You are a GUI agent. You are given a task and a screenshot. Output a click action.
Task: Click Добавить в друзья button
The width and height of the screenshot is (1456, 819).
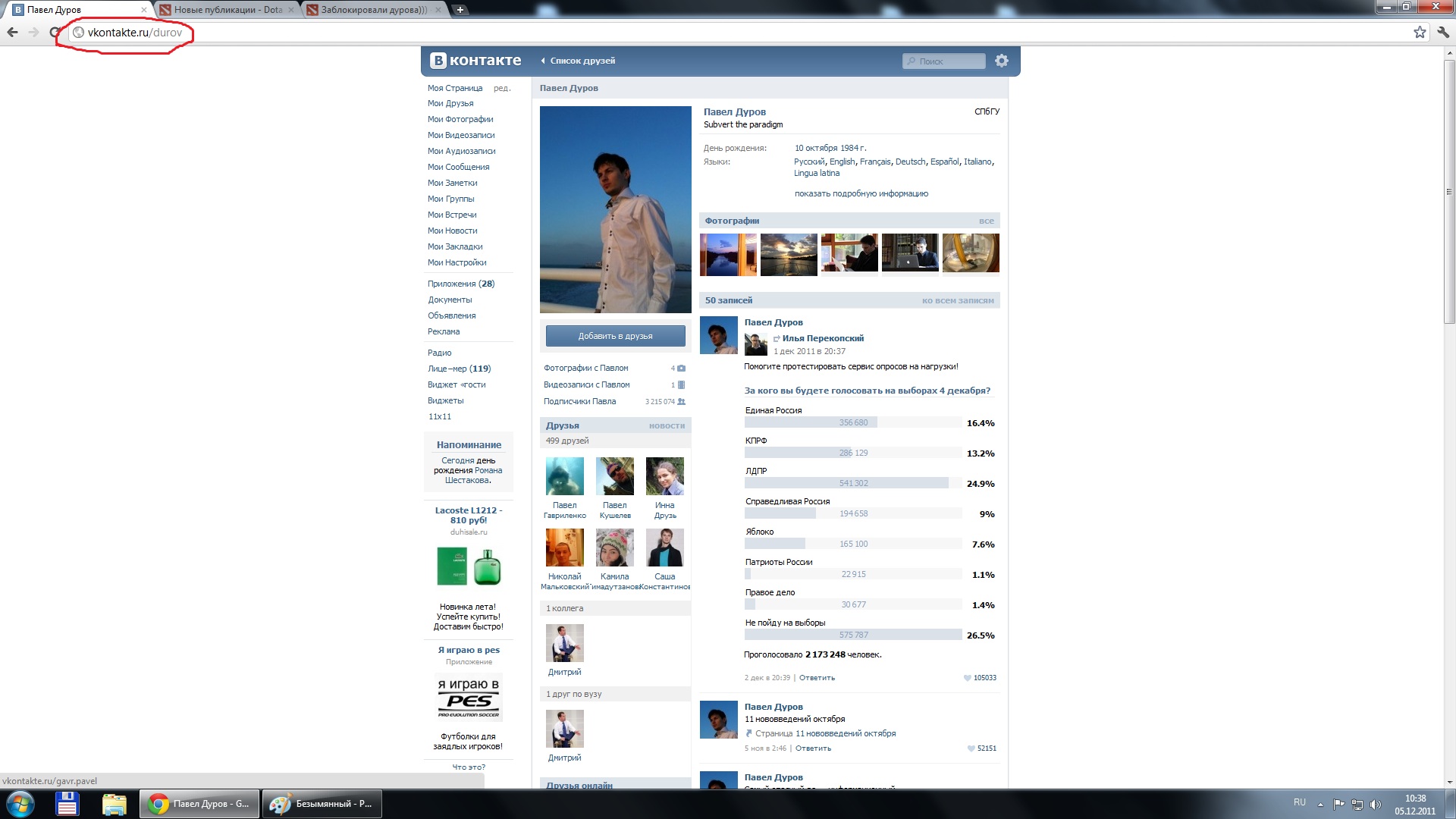pyautogui.click(x=615, y=336)
